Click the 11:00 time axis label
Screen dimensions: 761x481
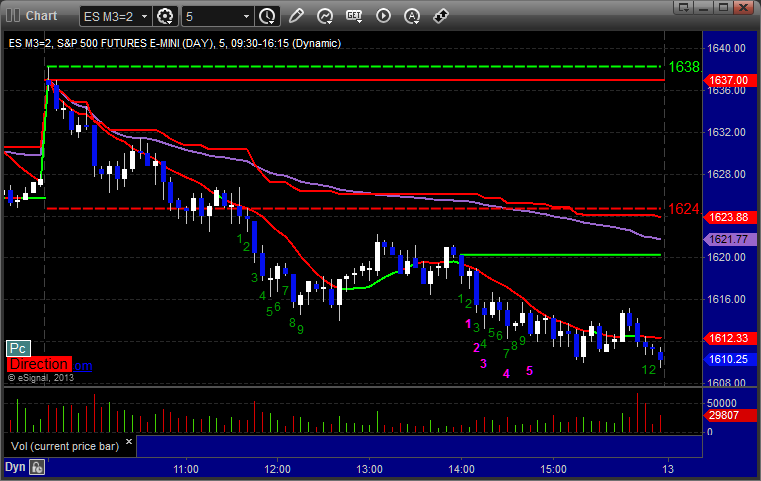[x=186, y=469]
